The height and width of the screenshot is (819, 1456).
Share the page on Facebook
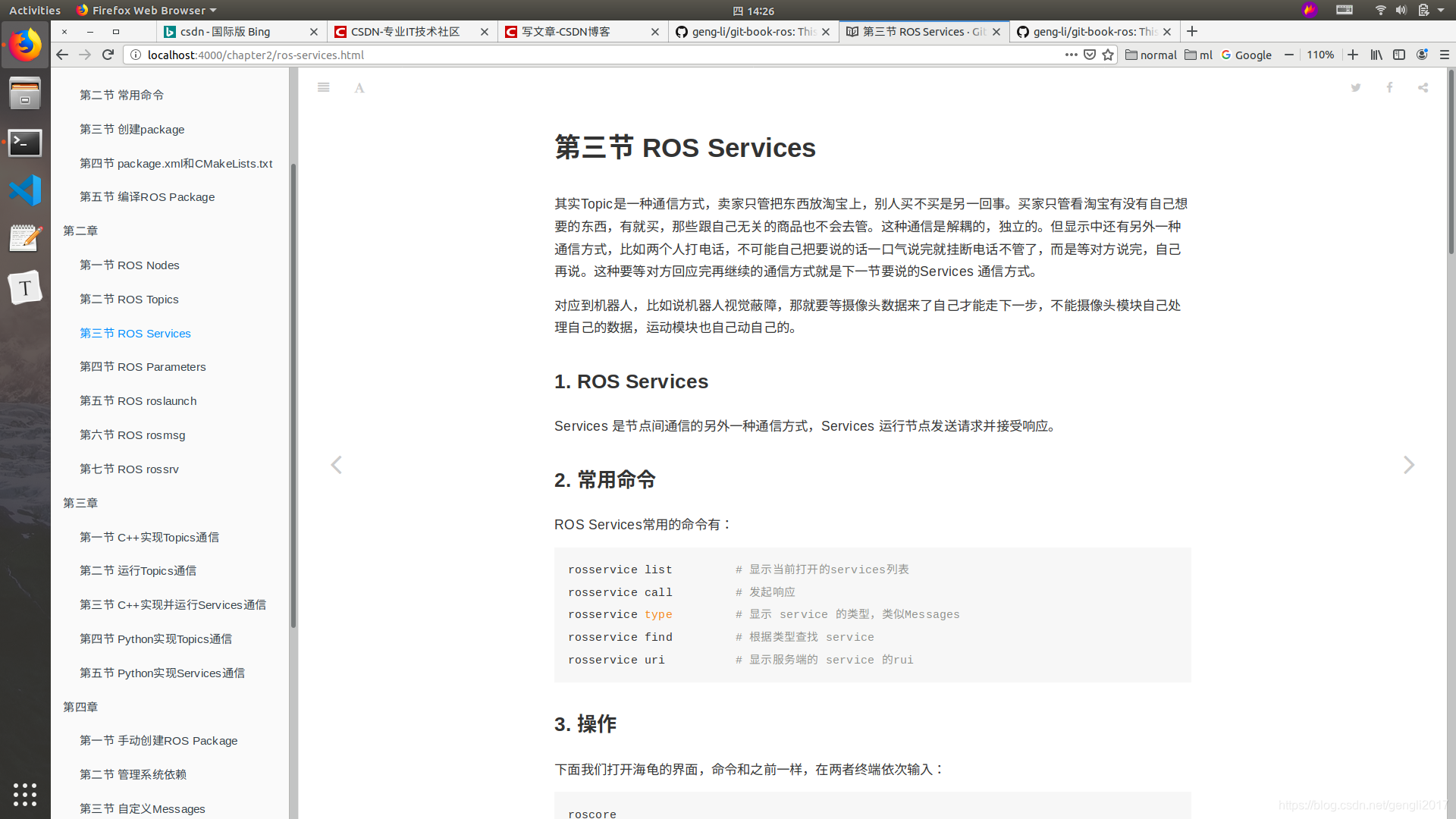[1389, 87]
